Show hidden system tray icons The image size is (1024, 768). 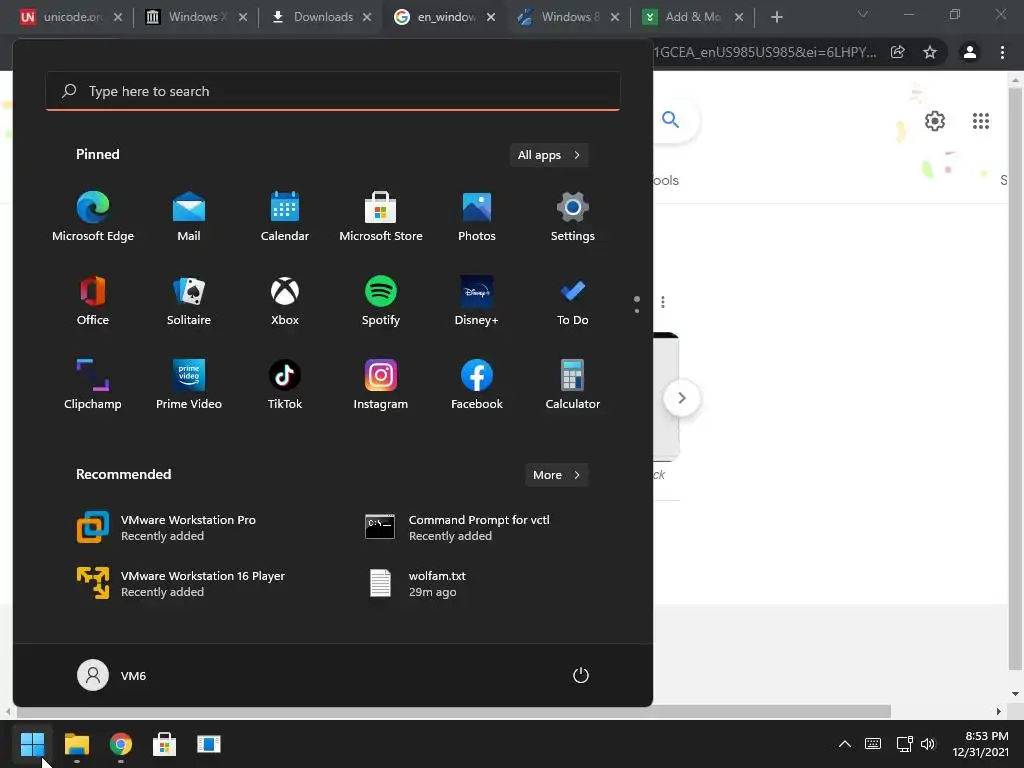[844, 744]
